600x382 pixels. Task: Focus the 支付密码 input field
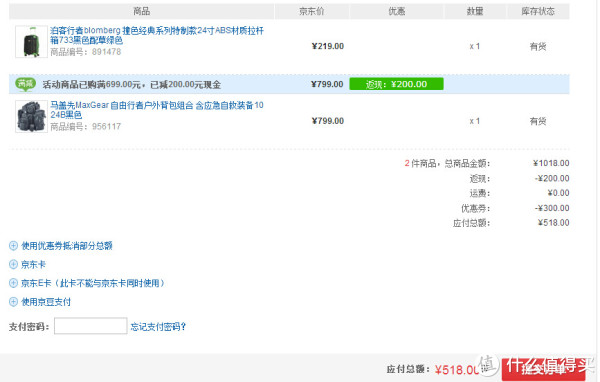pos(91,326)
